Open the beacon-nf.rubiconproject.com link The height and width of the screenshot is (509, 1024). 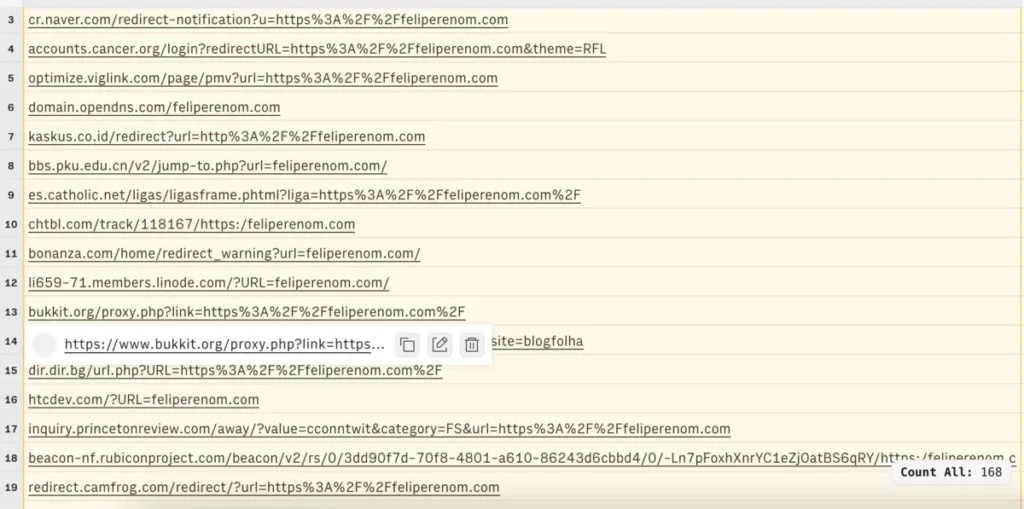point(522,458)
